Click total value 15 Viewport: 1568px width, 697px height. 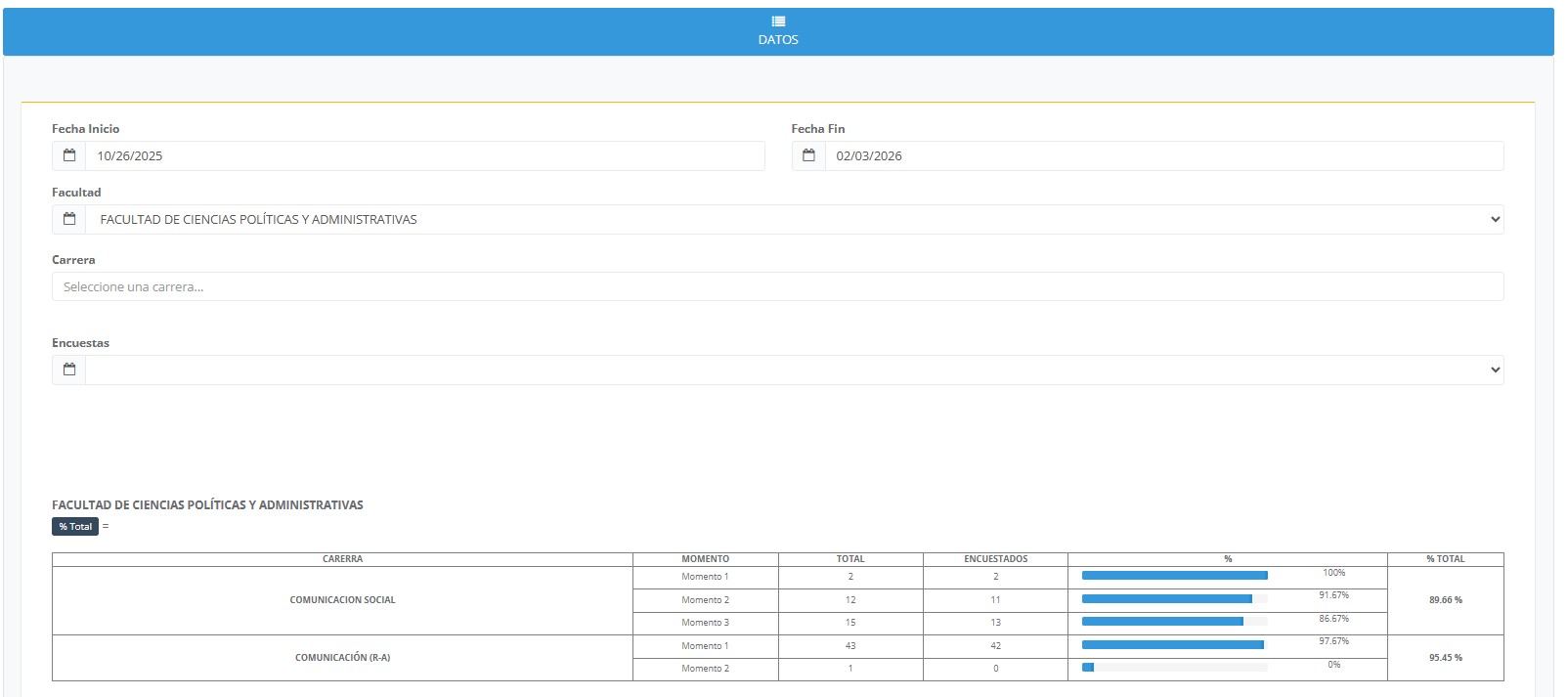coord(850,623)
